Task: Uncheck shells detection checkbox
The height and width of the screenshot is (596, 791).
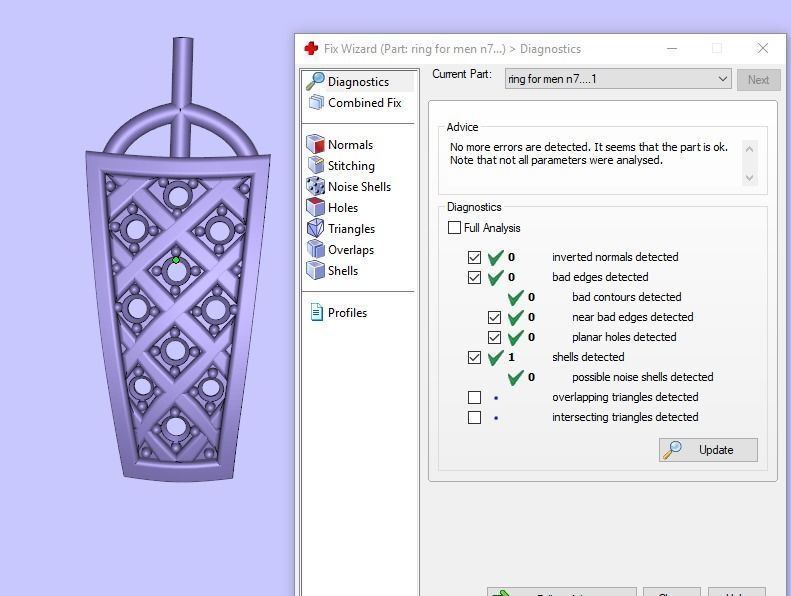Action: pyautogui.click(x=474, y=357)
